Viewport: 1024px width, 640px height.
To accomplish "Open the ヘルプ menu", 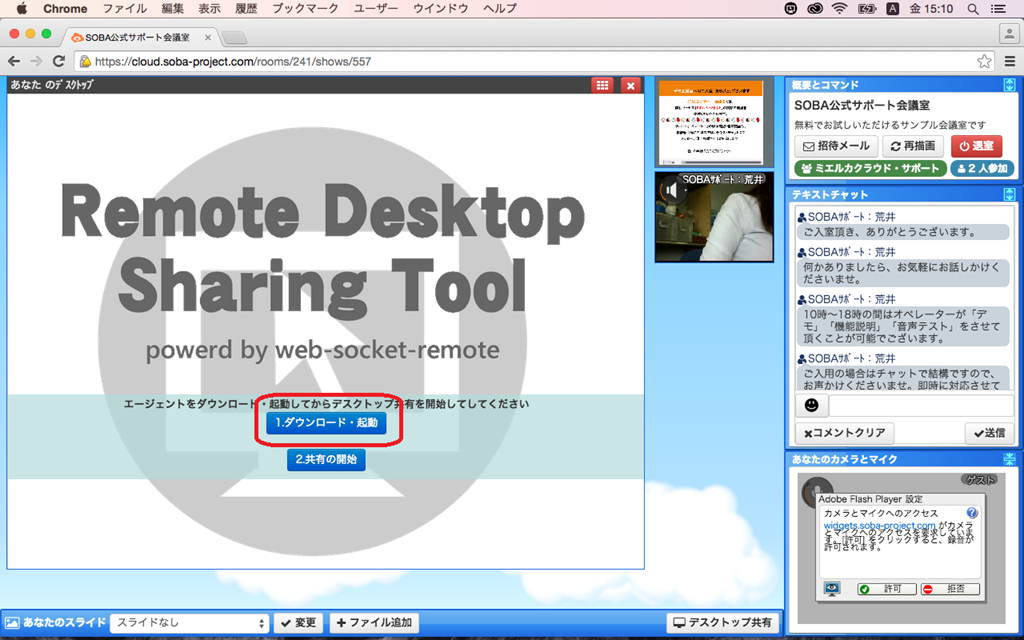I will (500, 8).
